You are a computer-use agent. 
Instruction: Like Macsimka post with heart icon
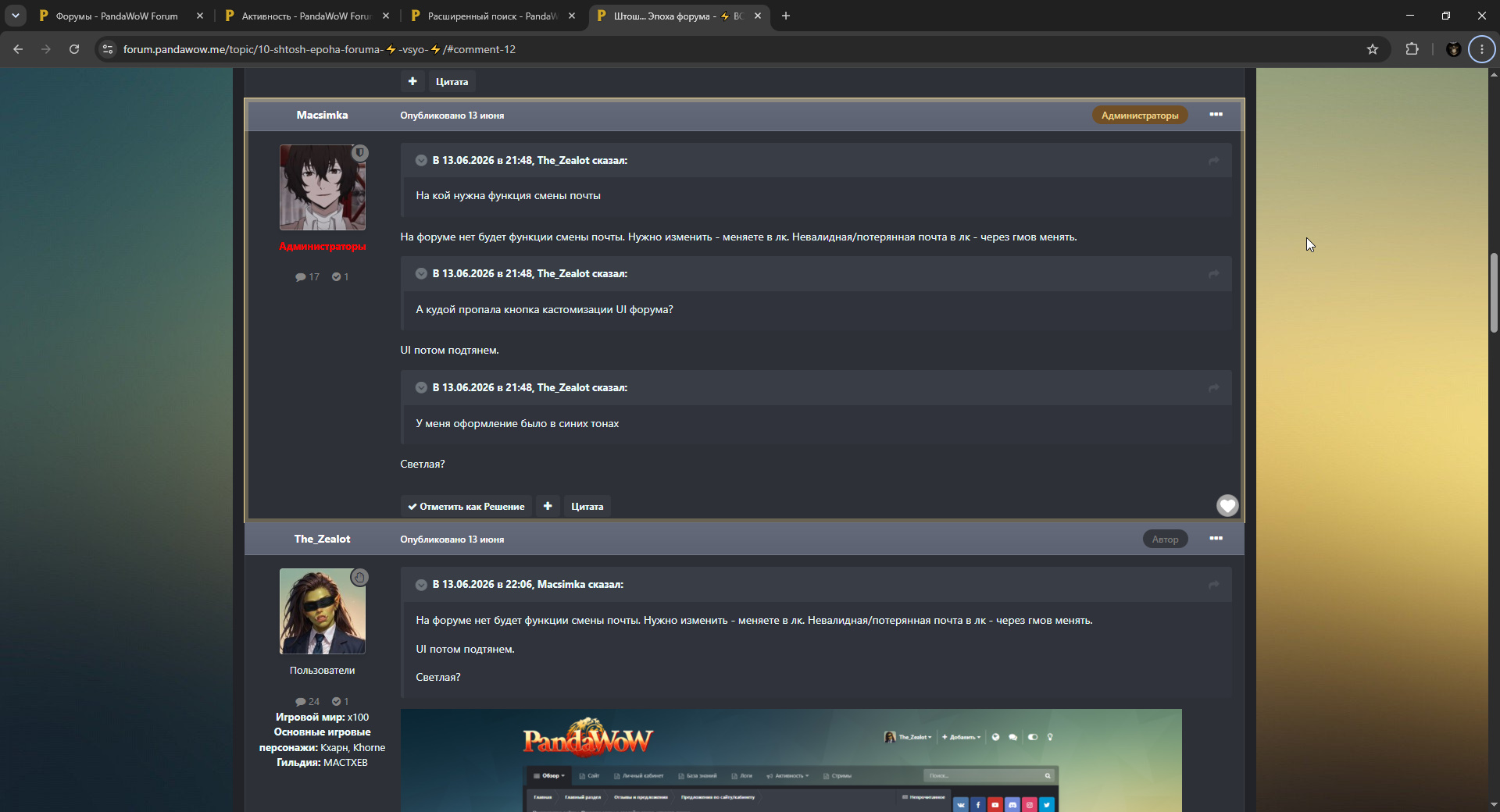pos(1227,506)
